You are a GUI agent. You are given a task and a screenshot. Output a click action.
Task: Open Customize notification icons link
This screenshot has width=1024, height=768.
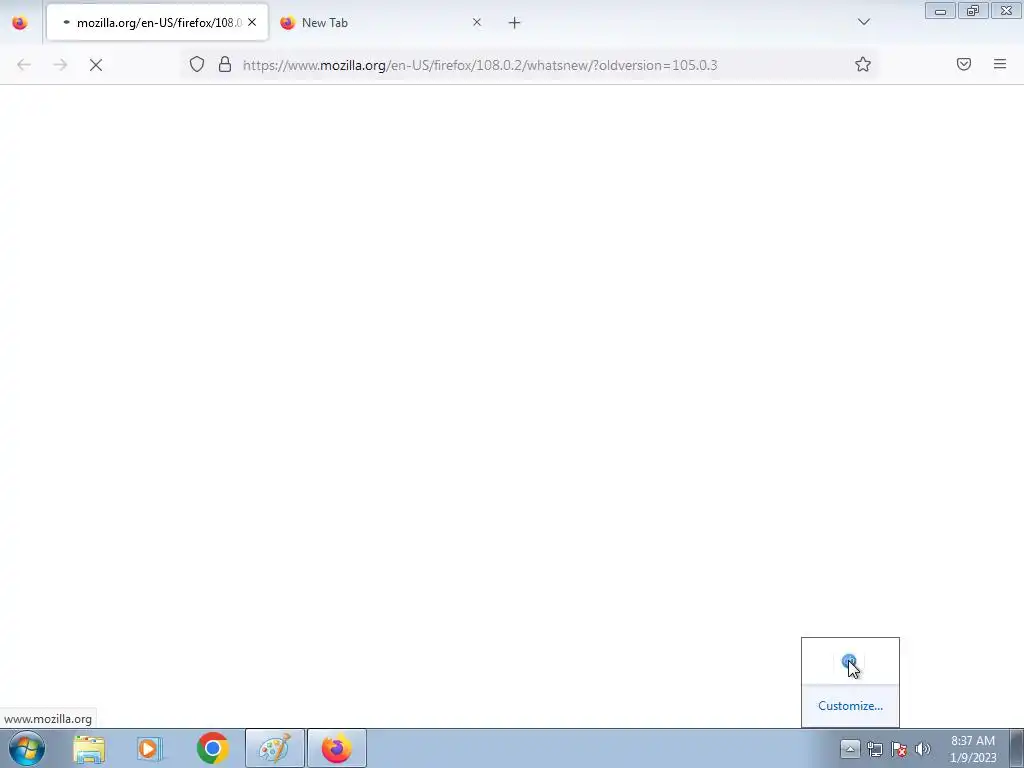click(x=850, y=706)
